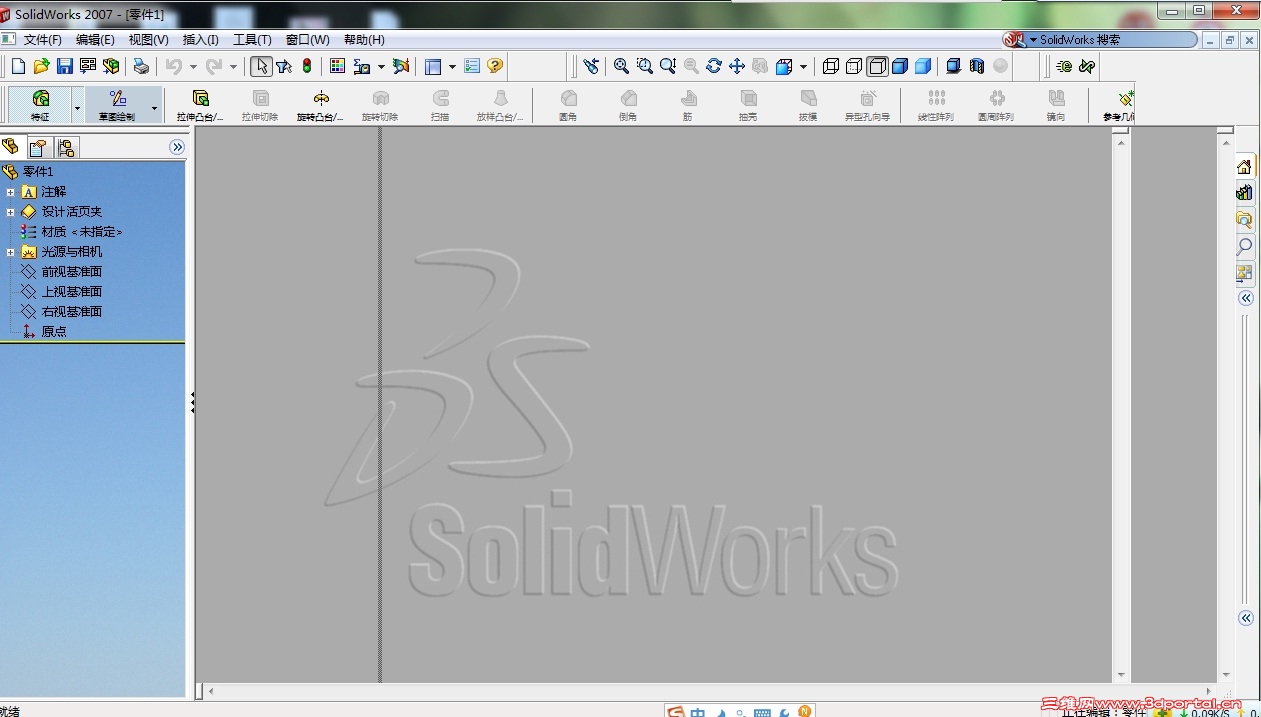The image size is (1261, 717).
Task: Click the 拉伸切除 Extruded Cut tool
Action: coord(260,104)
